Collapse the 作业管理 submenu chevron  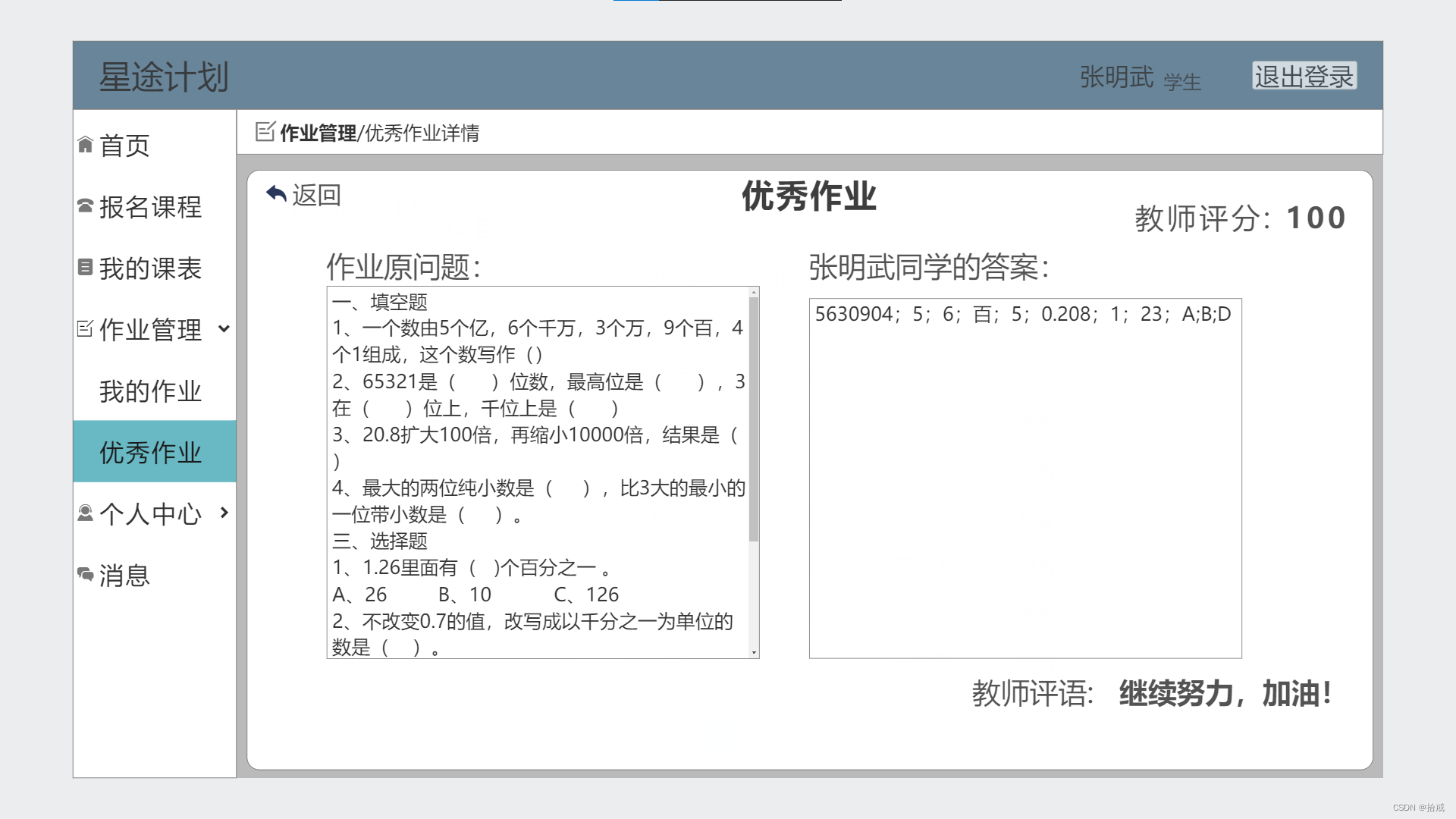pyautogui.click(x=224, y=328)
